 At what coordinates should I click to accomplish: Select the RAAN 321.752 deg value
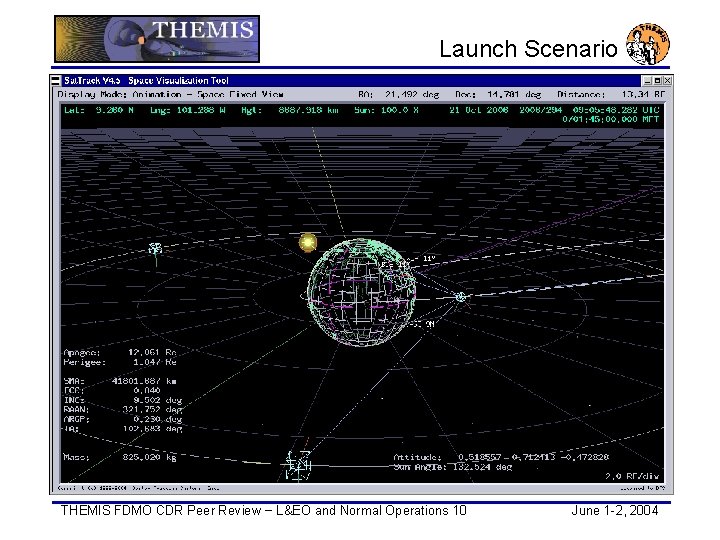point(123,410)
